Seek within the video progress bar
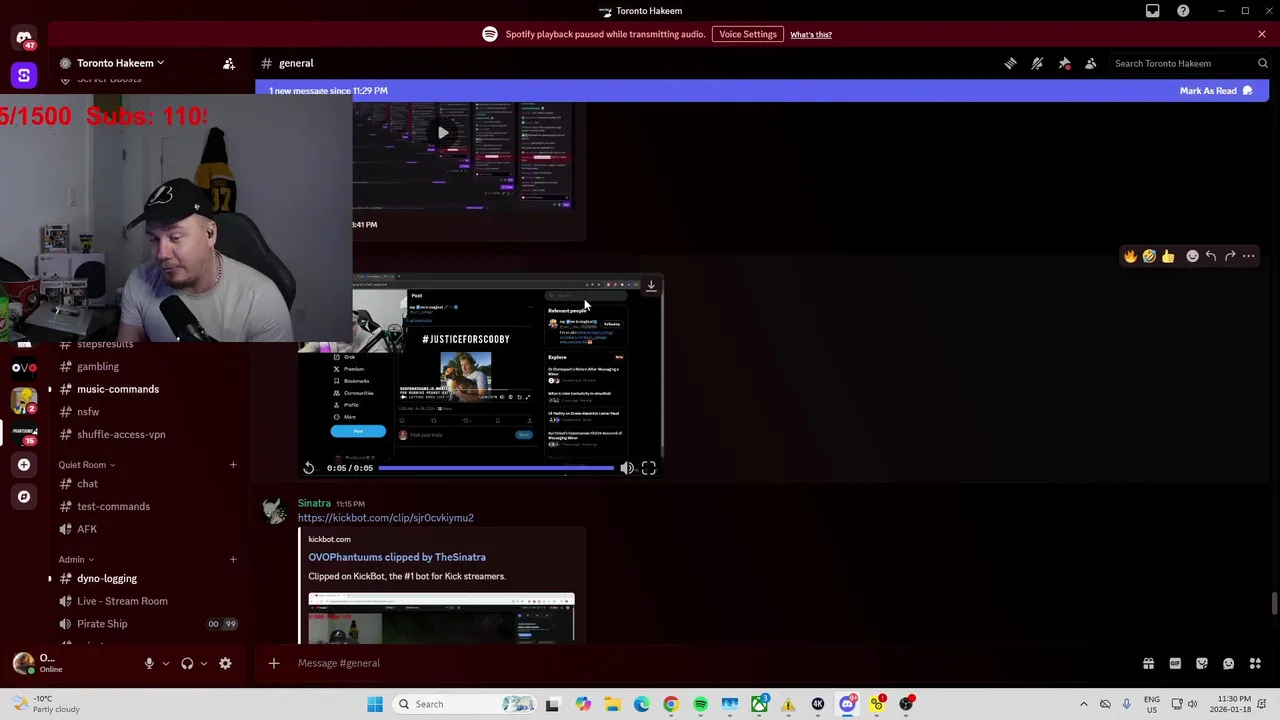The width and height of the screenshot is (1280, 720). tap(496, 468)
